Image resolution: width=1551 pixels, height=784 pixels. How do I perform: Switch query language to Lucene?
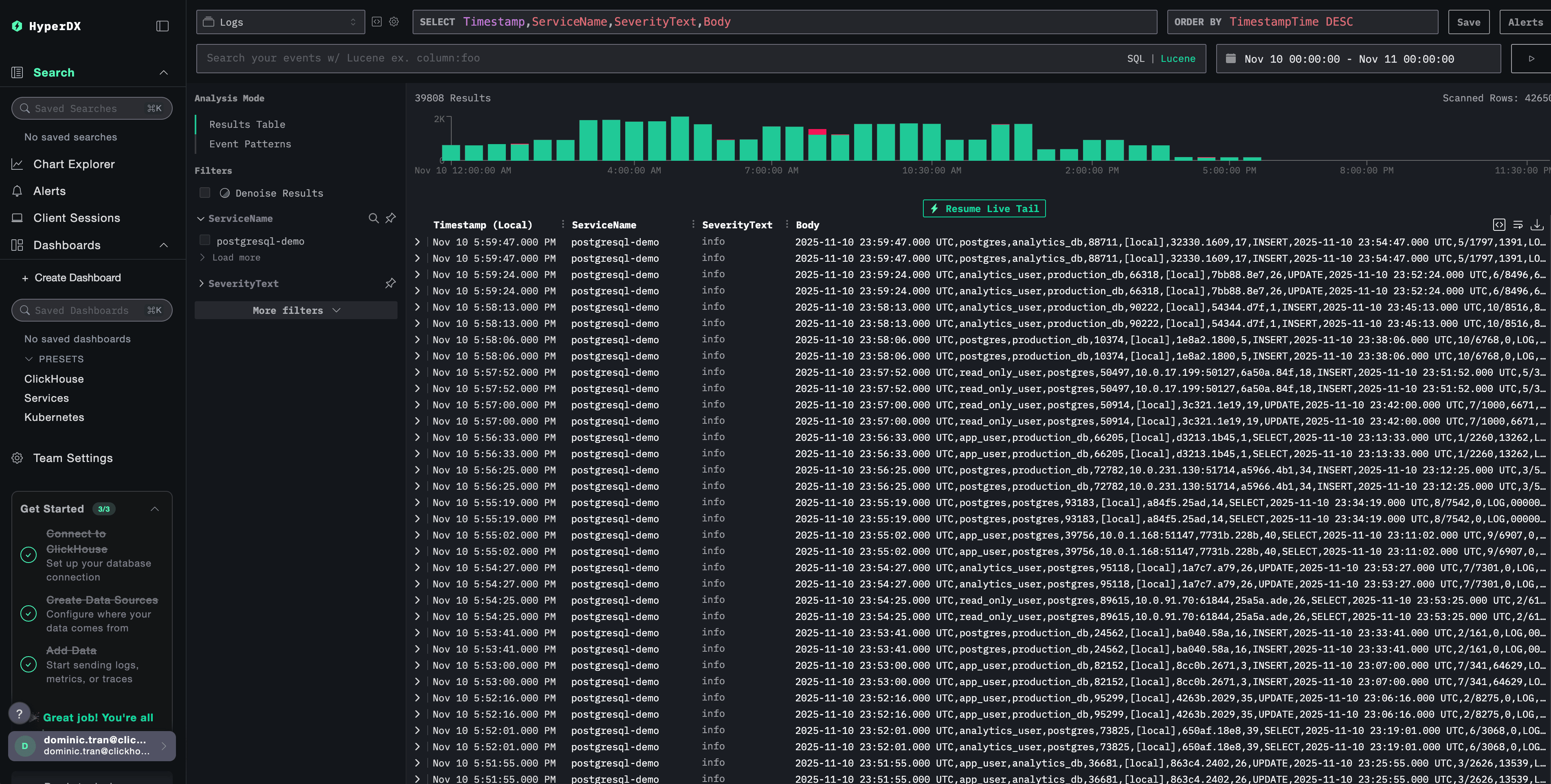pos(1178,58)
